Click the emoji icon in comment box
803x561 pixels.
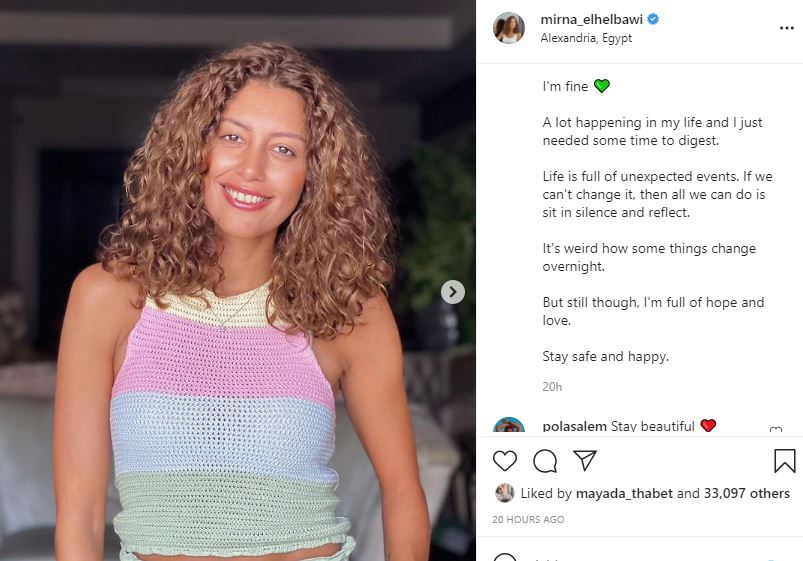point(506,556)
